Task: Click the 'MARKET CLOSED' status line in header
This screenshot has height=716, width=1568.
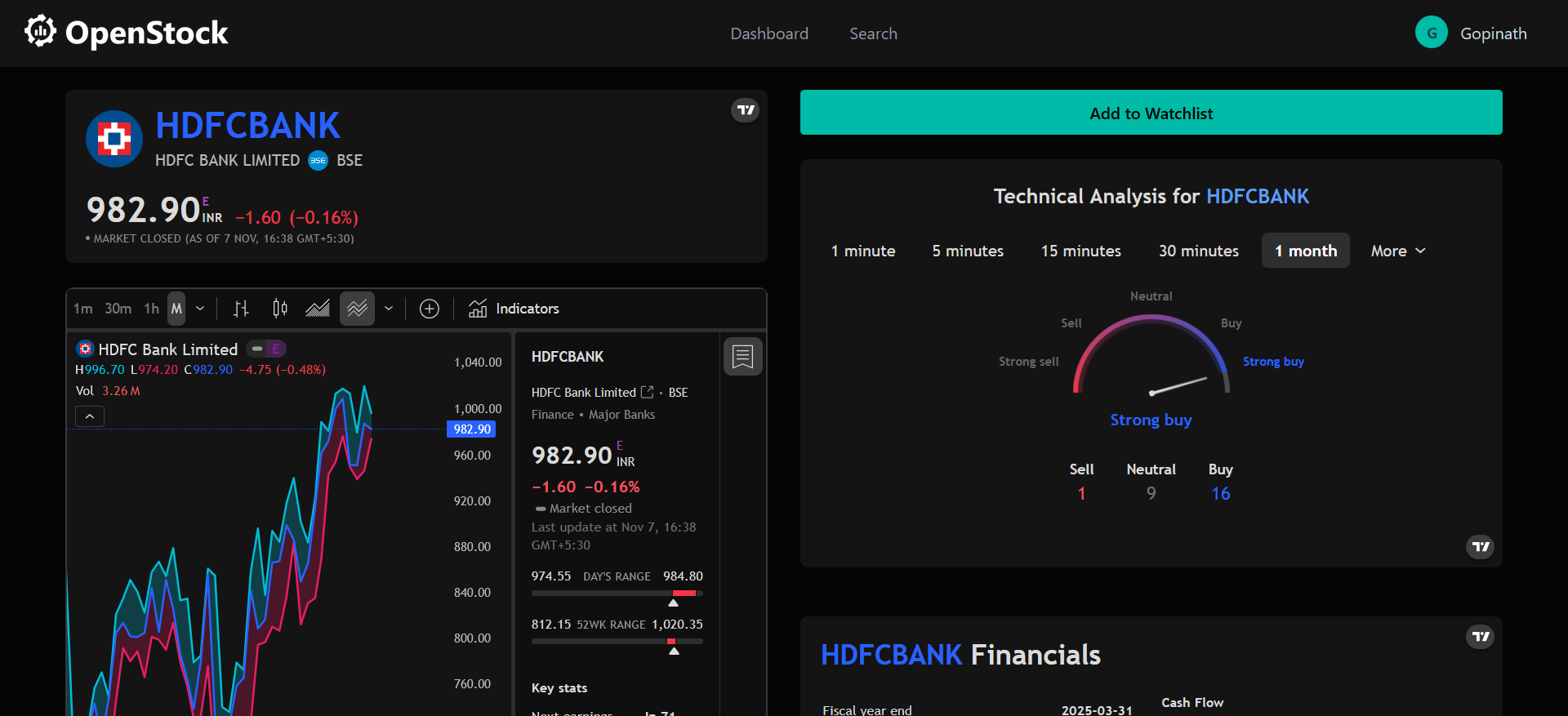Action: 220,238
